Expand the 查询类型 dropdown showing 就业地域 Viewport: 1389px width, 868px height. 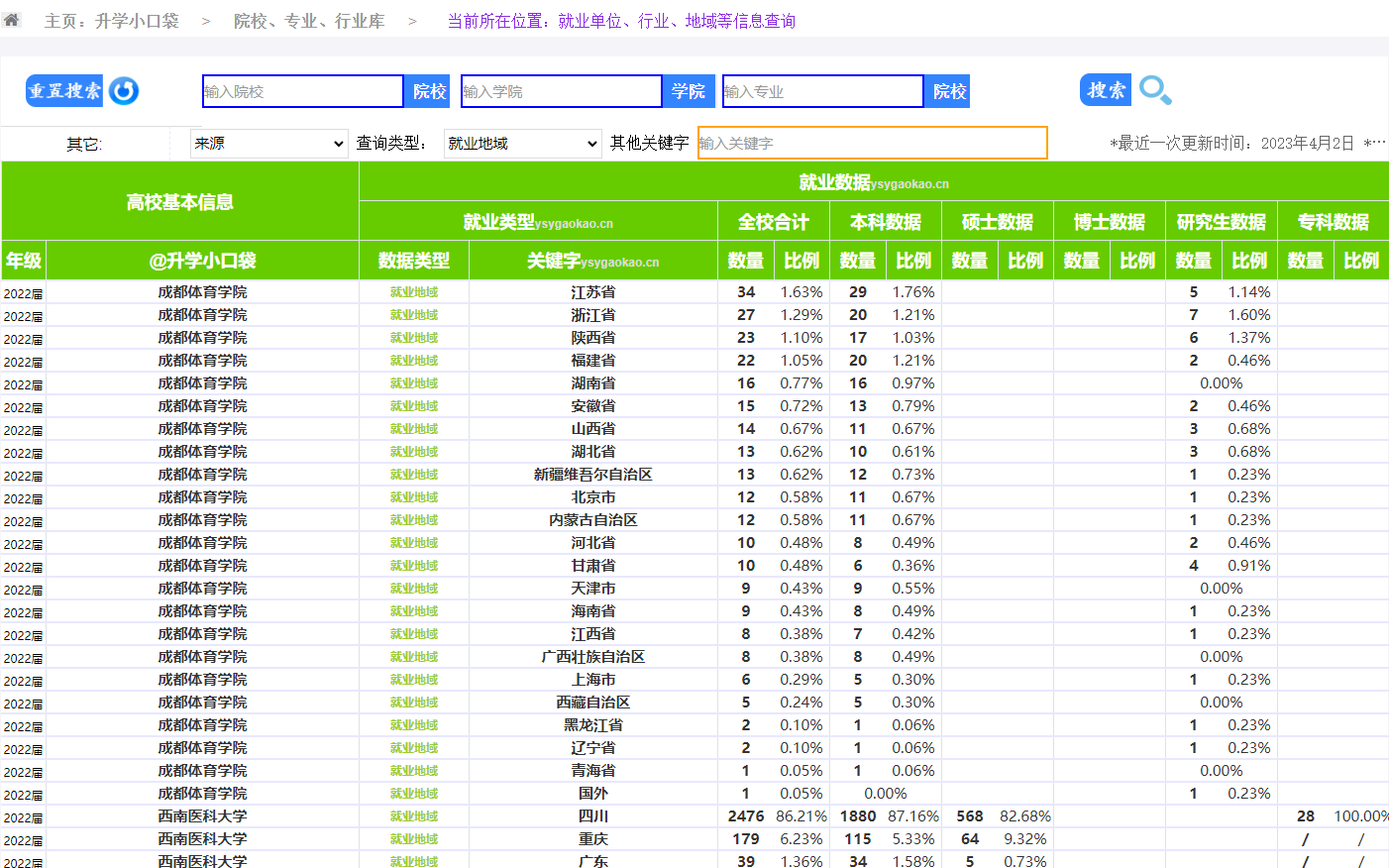(522, 144)
